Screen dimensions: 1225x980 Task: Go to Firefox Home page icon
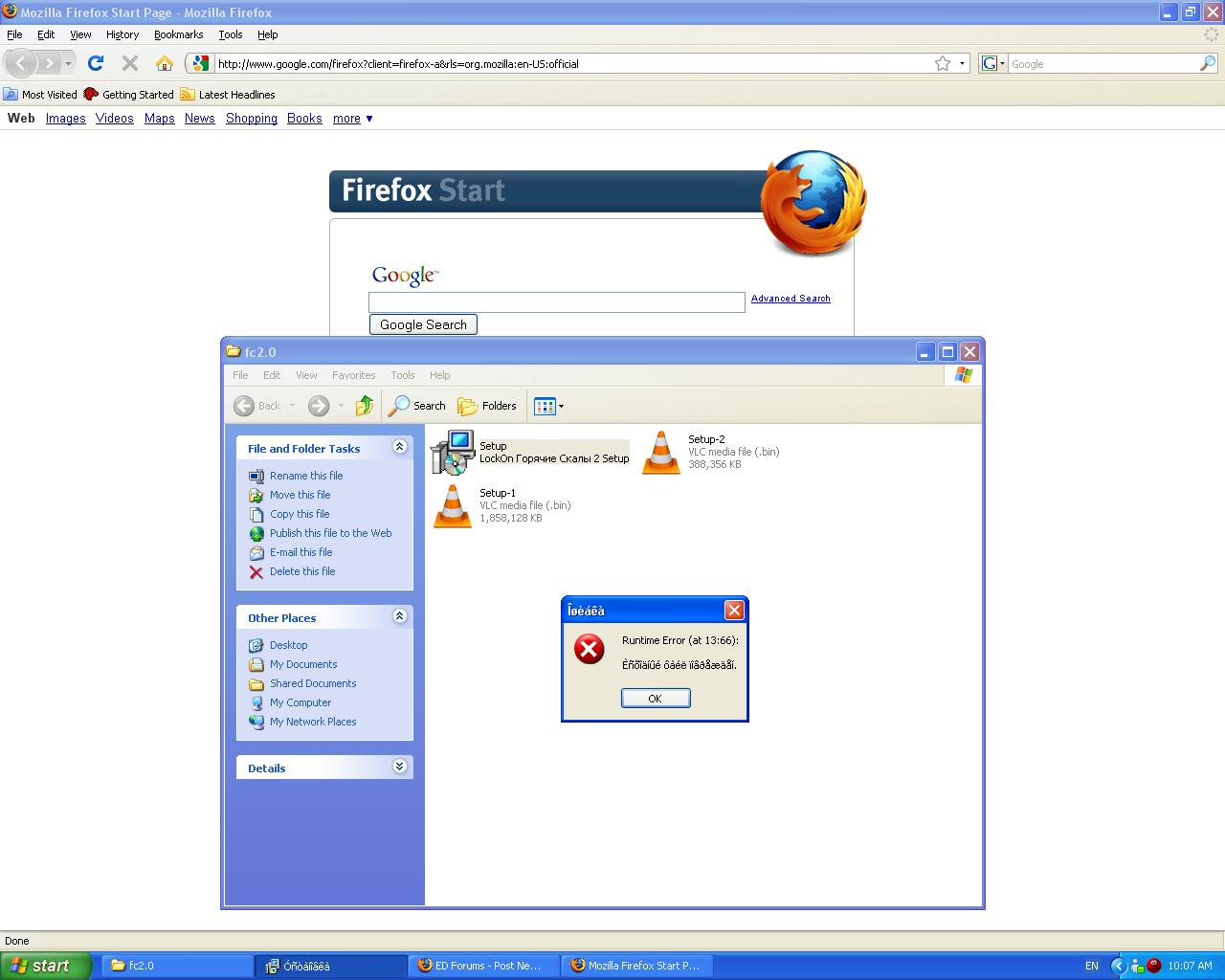pyautogui.click(x=165, y=63)
